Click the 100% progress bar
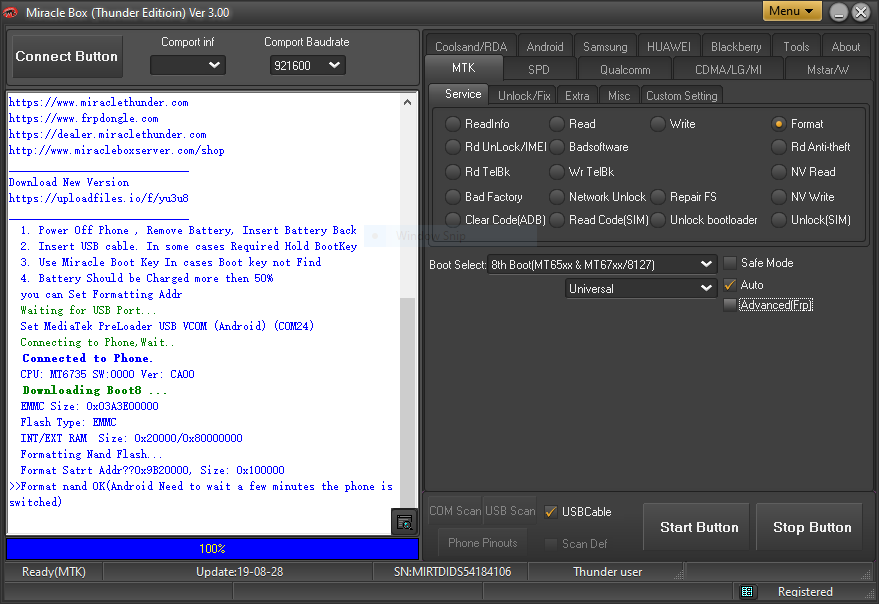 click(212, 548)
